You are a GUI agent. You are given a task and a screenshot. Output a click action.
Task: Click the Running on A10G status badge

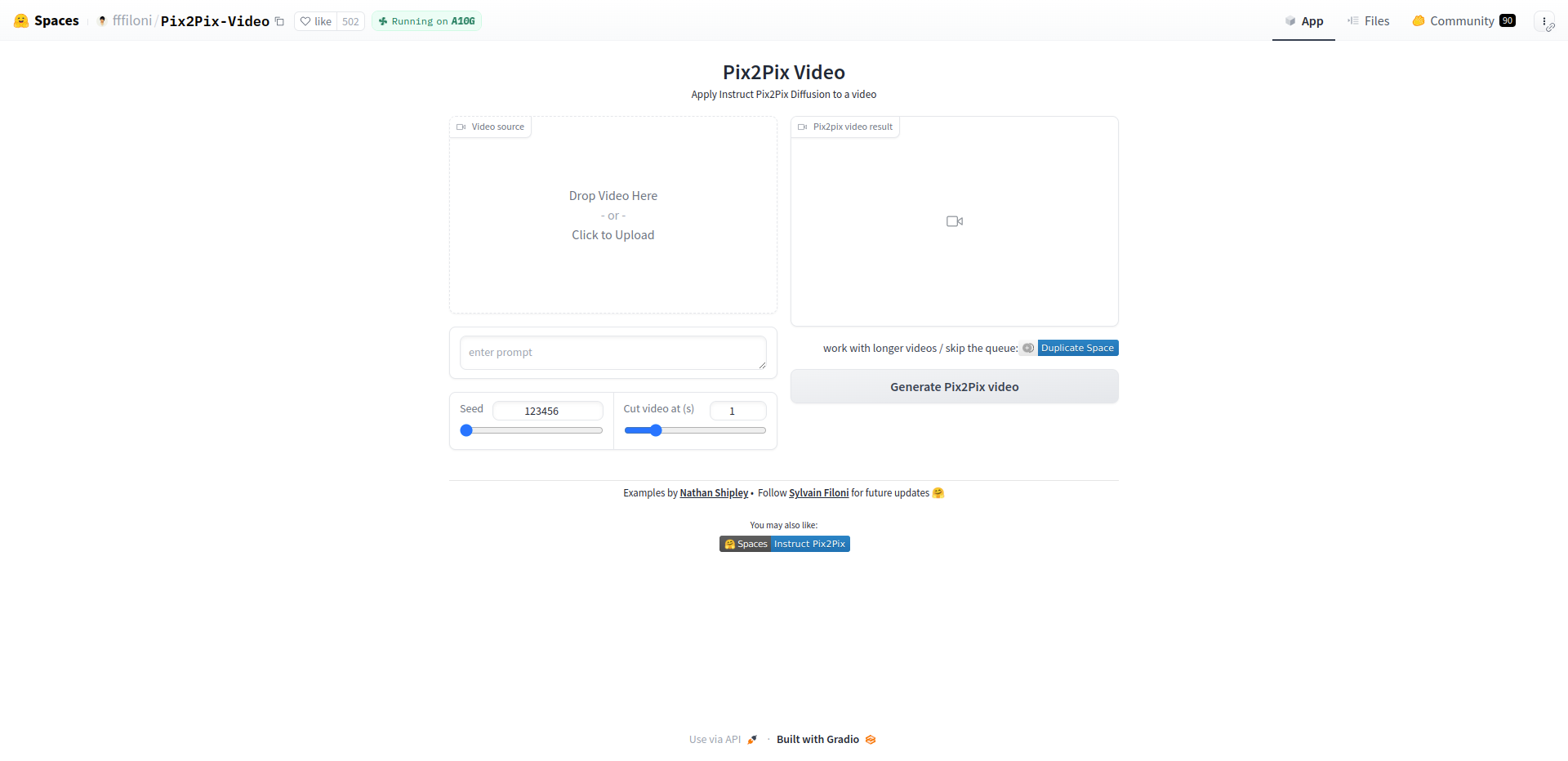tap(426, 21)
